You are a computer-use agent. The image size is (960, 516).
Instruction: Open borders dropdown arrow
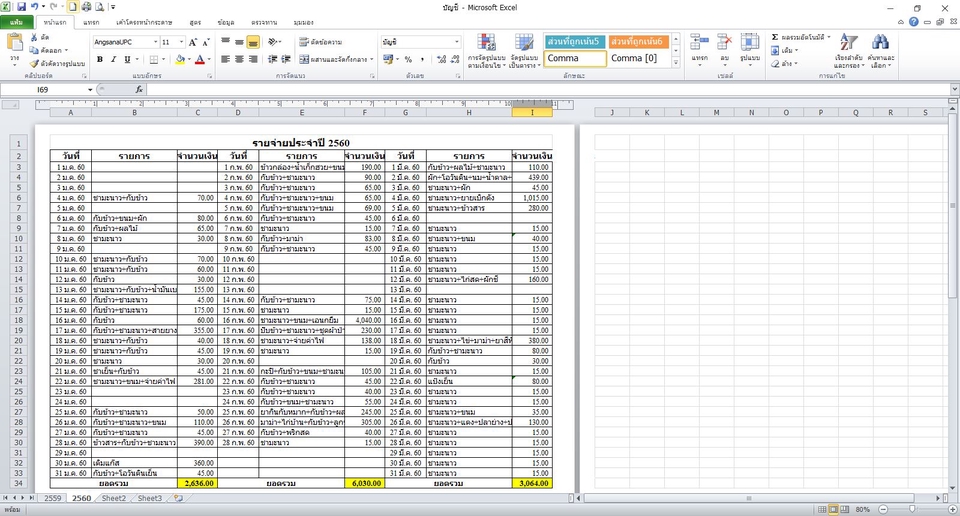coord(163,59)
